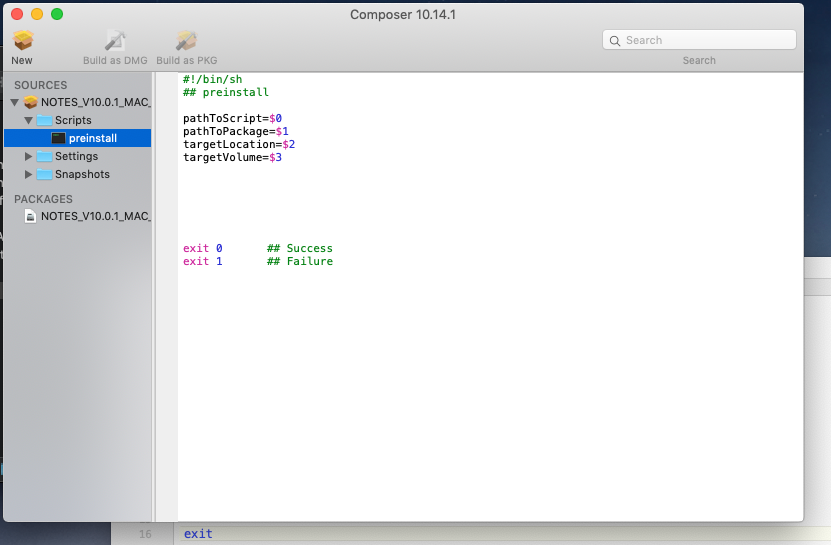Click the Build as PKG icon

pos(186,40)
